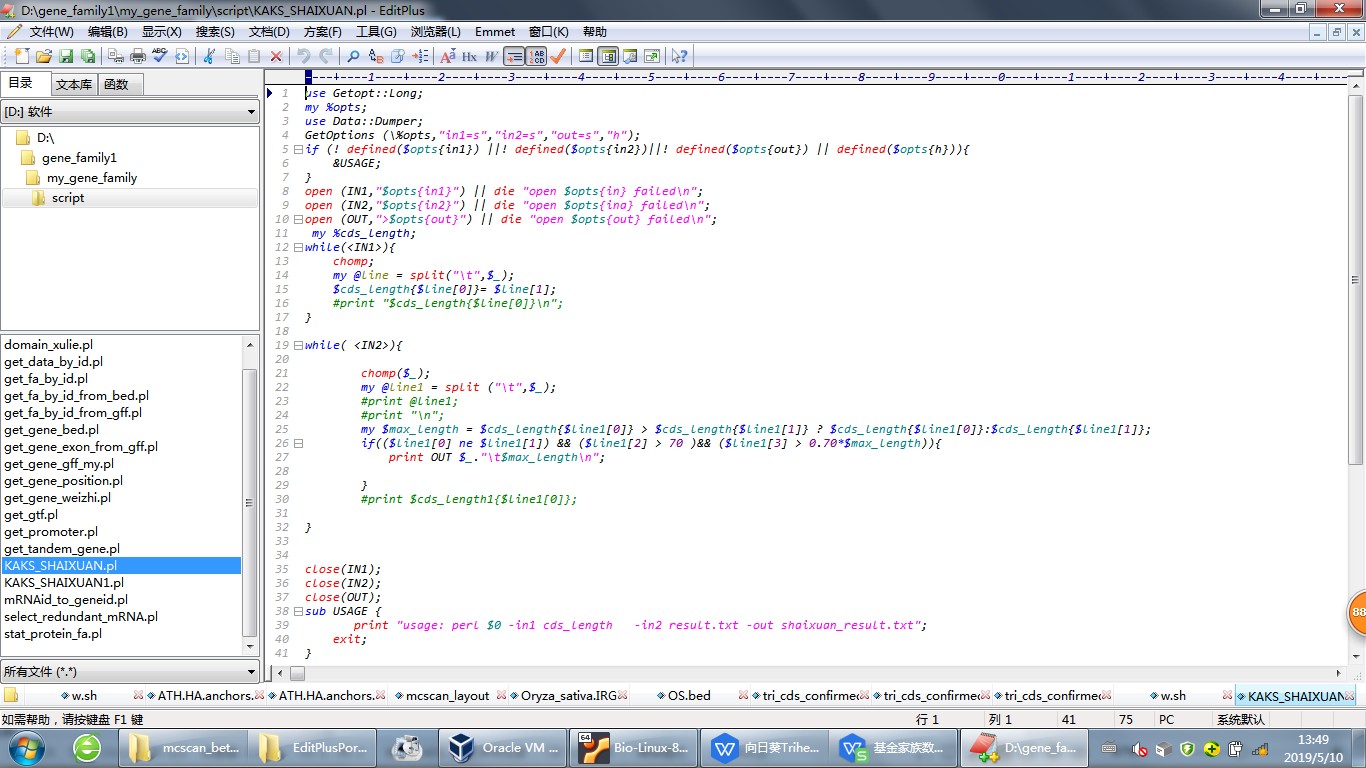Open the file filter dropdown 所有文件 (*.*)

tap(130, 671)
